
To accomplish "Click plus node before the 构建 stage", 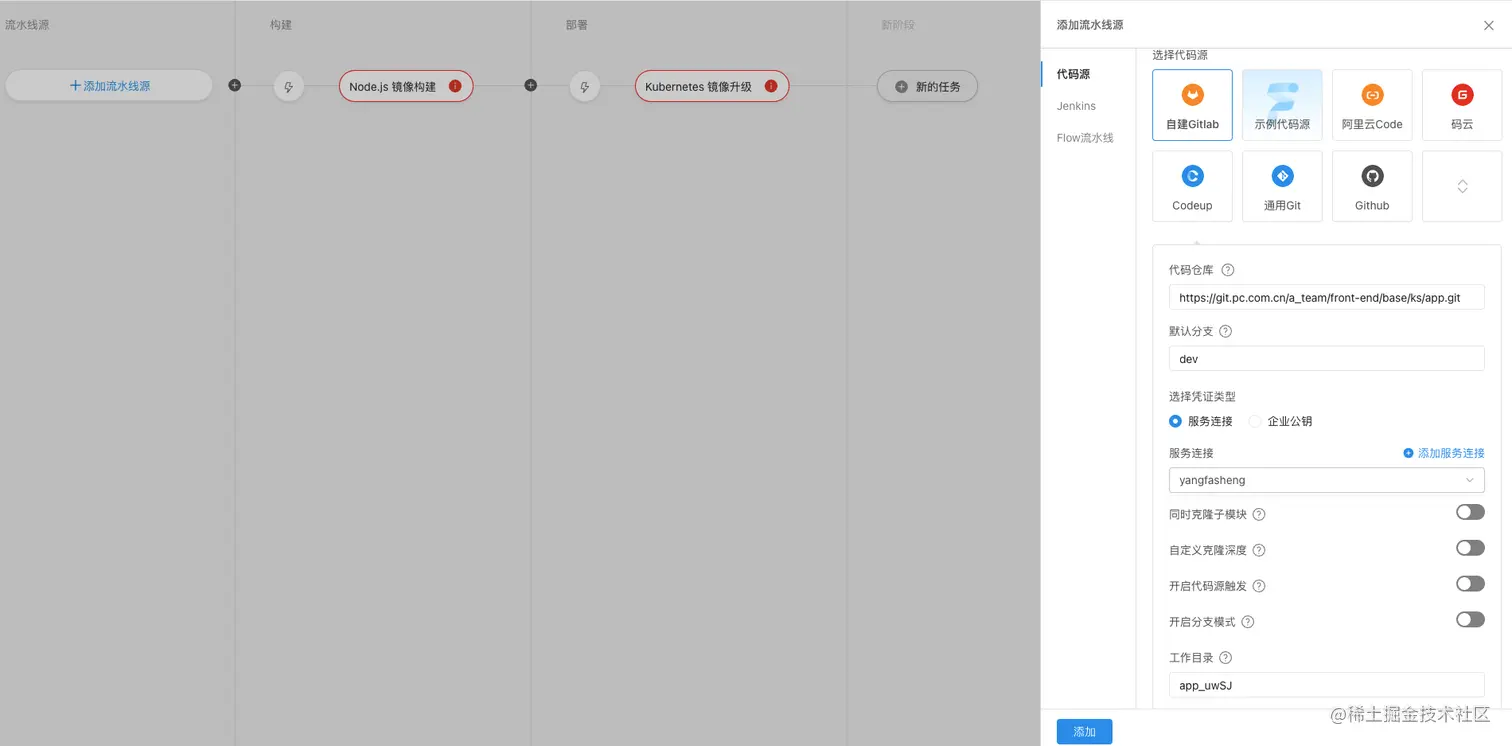I will point(234,85).
